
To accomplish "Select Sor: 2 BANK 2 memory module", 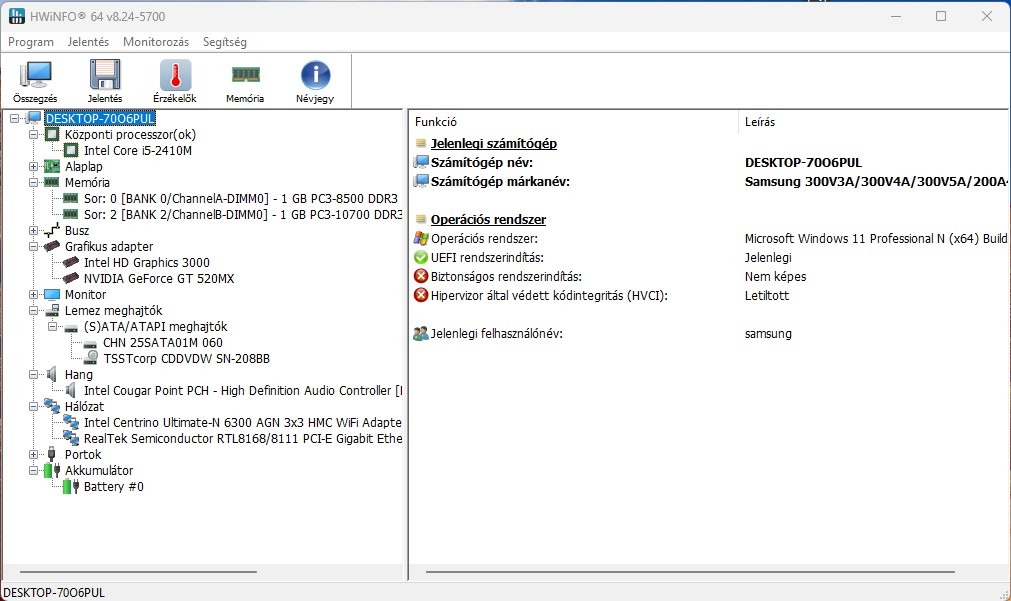I will coord(242,215).
